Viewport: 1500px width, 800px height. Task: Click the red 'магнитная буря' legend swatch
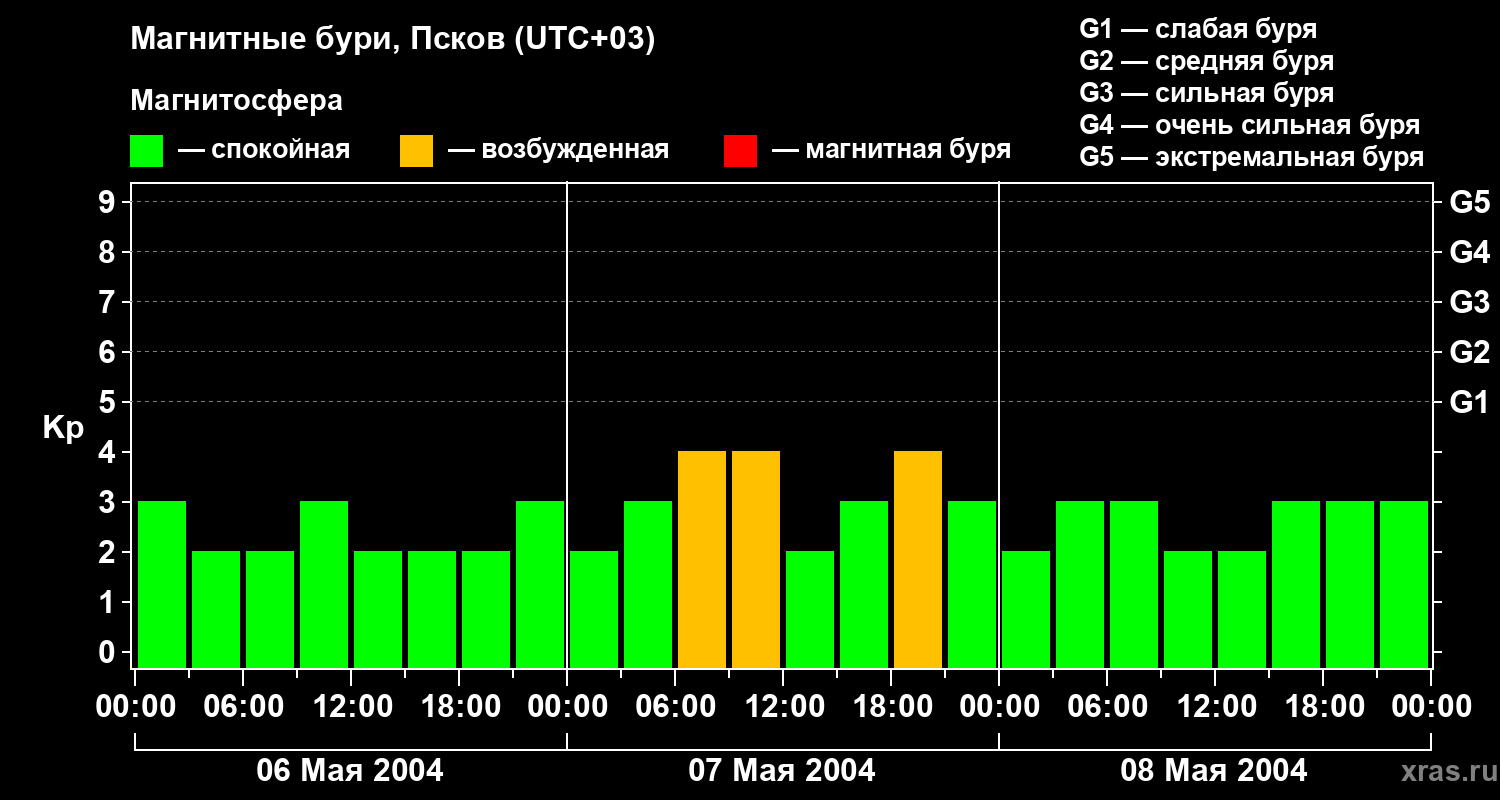(x=740, y=151)
